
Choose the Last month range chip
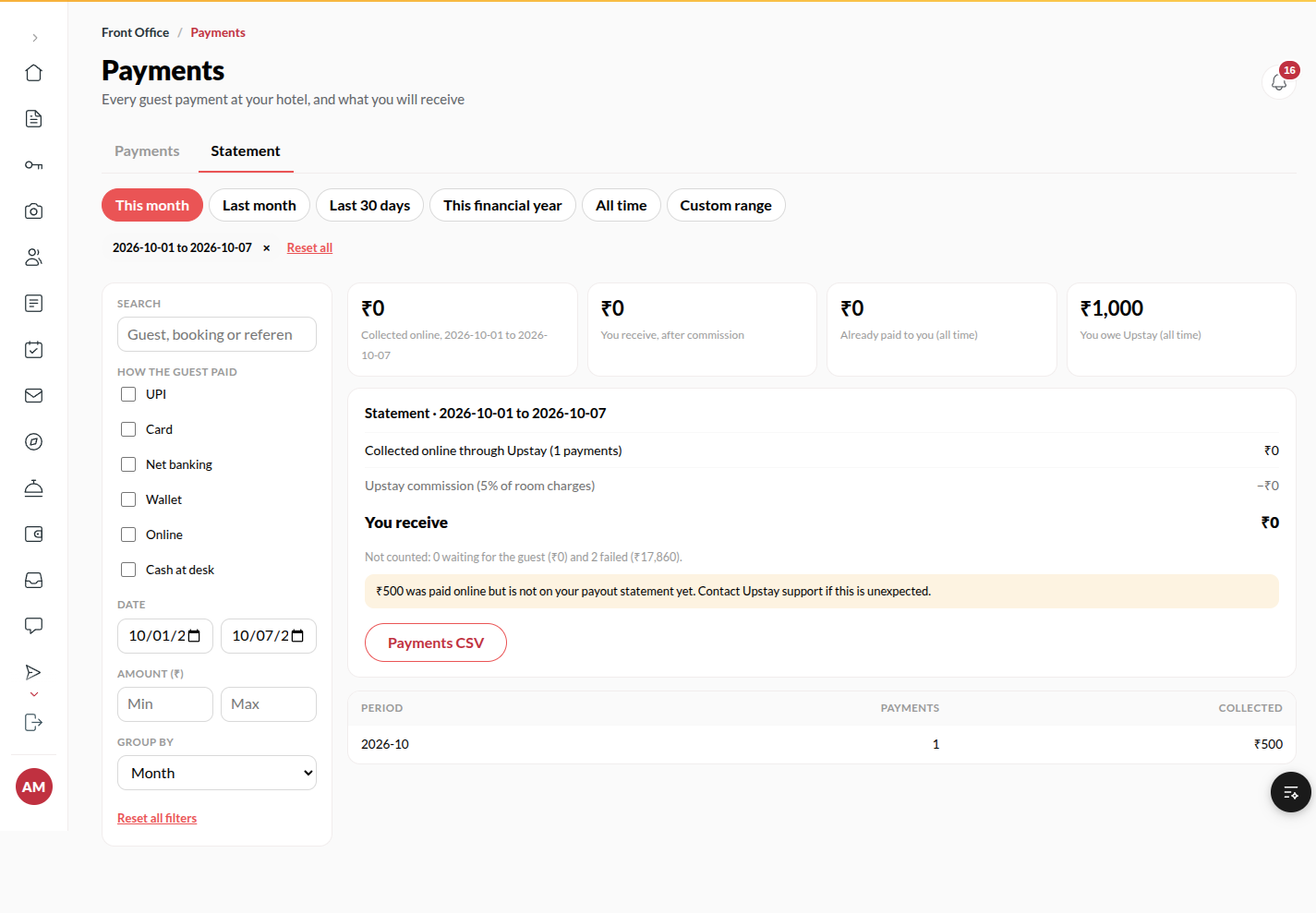260,205
